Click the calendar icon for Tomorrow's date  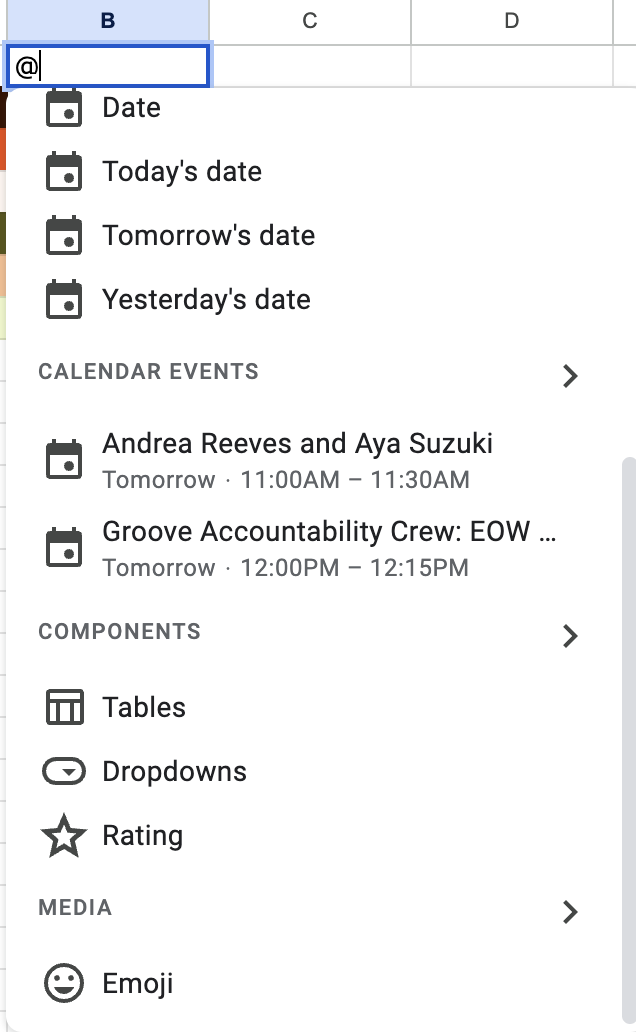pyautogui.click(x=64, y=236)
